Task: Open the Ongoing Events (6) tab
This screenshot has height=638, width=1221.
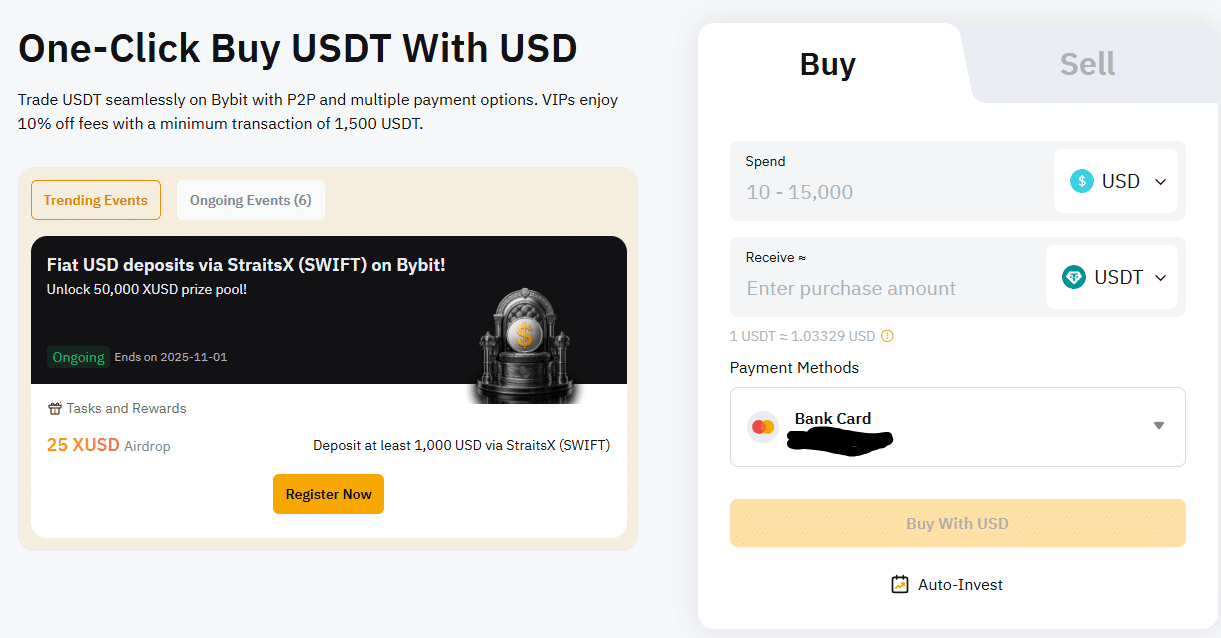Action: pyautogui.click(x=251, y=200)
